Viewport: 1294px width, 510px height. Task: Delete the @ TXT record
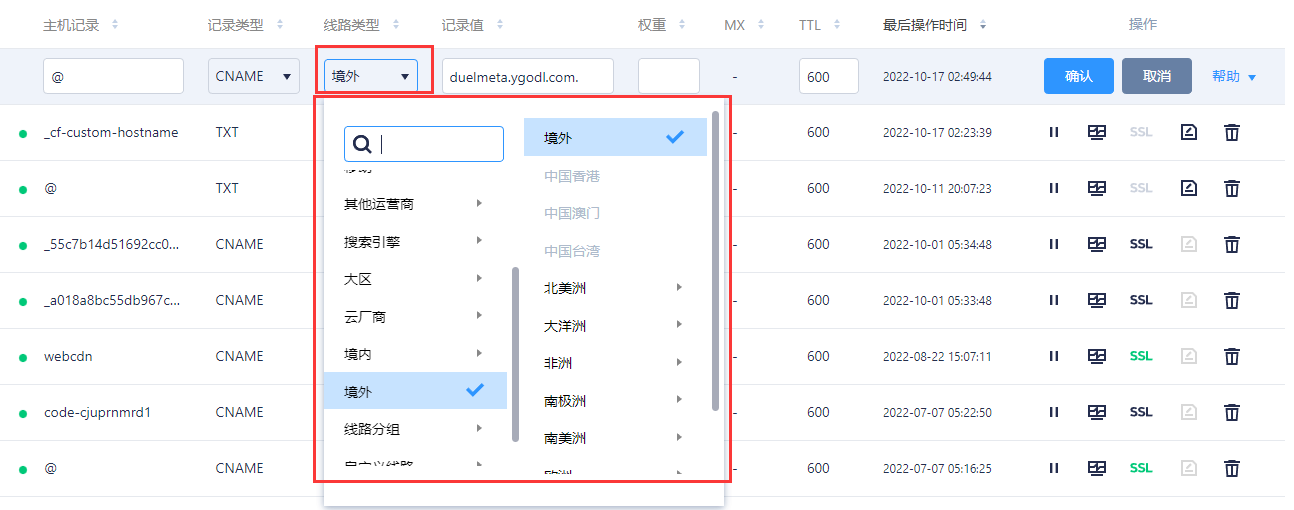[x=1232, y=188]
